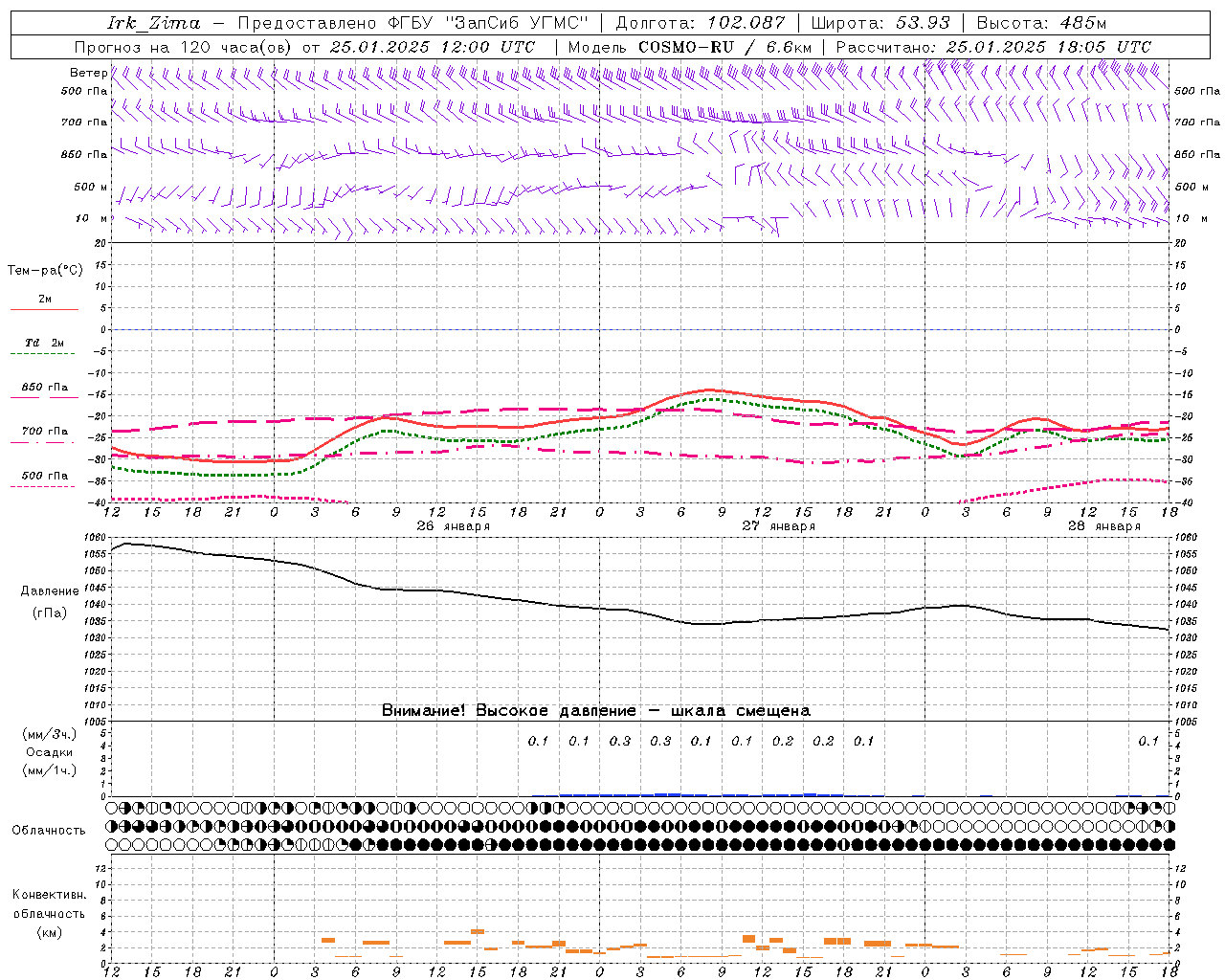Click the Модель COSMO-RU / 6.6км label

coord(689,47)
